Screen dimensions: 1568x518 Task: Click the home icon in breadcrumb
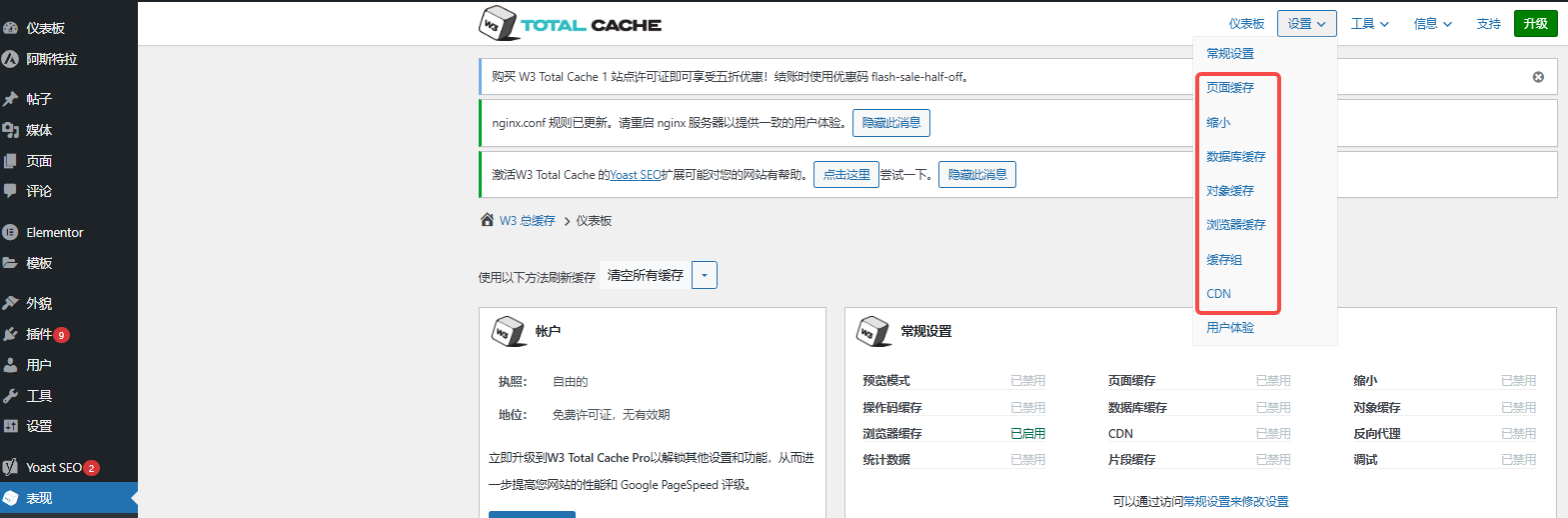(487, 220)
